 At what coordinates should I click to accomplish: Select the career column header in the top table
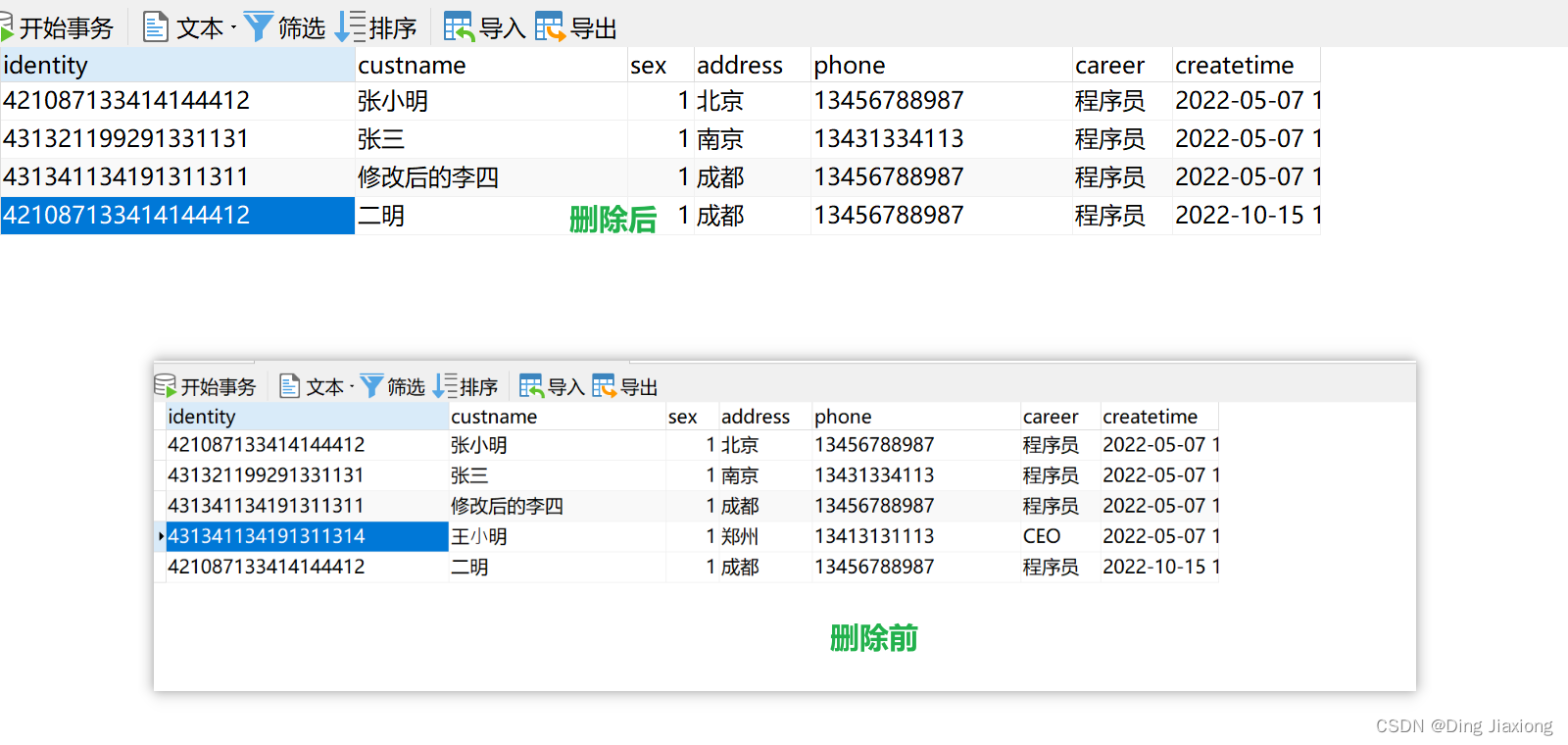1122,65
